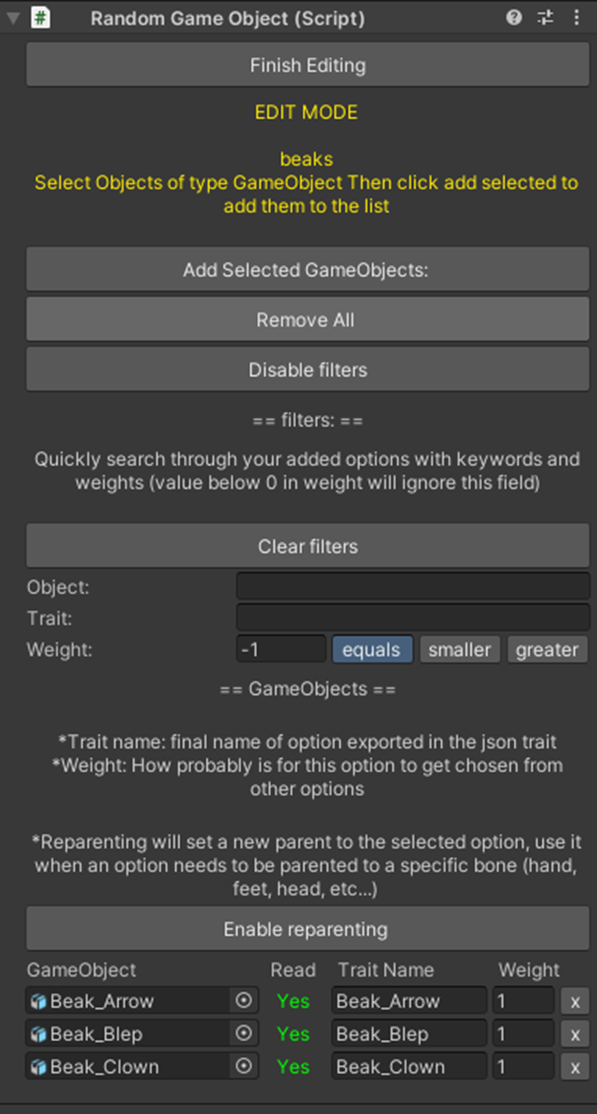597x1114 pixels.
Task: Click the Remove All button
Action: click(308, 320)
